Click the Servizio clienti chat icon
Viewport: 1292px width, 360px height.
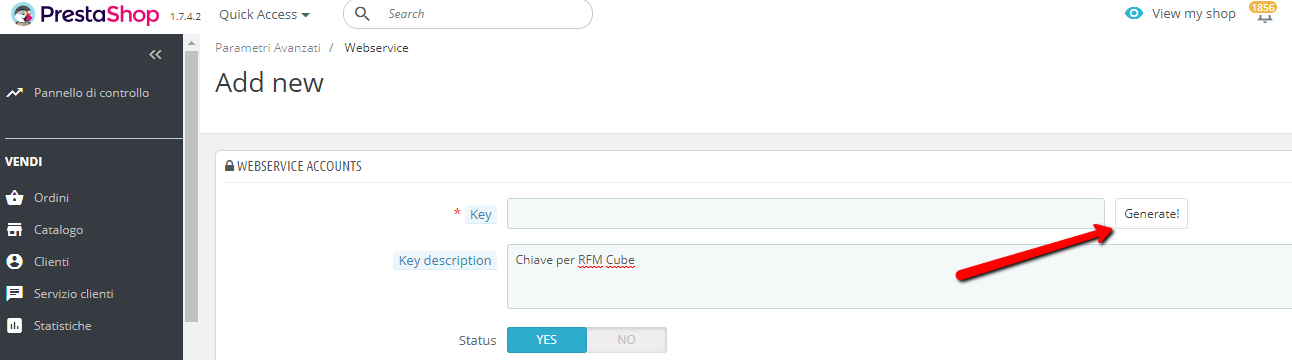(15, 294)
